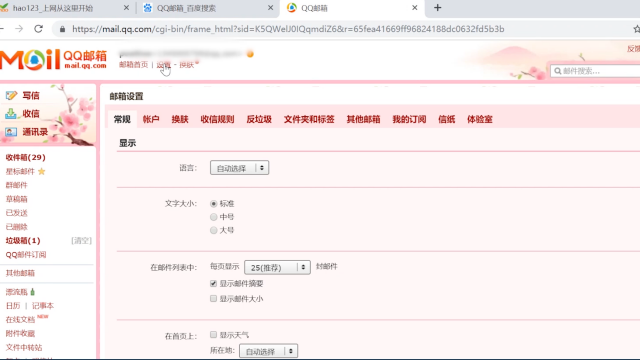Click the star icon beside 星标邮件
Viewport: 640px width, 360px height.
pos(42,171)
